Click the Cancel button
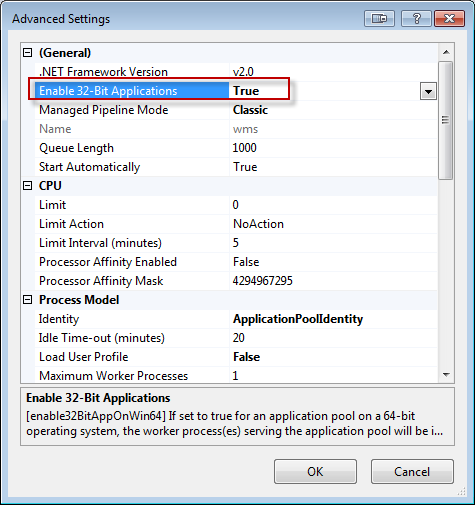The height and width of the screenshot is (505, 475). 412,472
